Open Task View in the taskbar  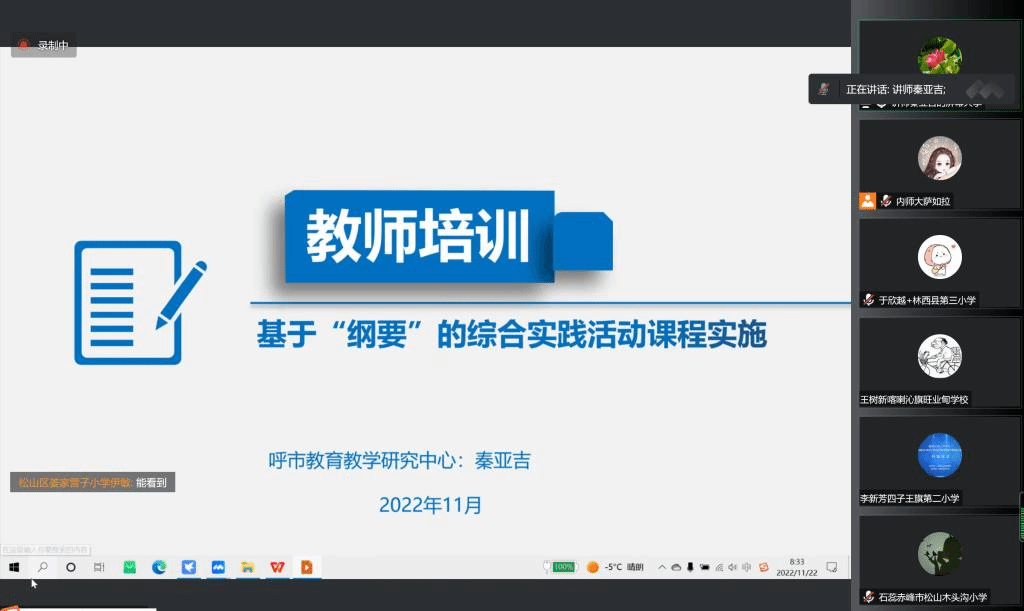coord(99,567)
